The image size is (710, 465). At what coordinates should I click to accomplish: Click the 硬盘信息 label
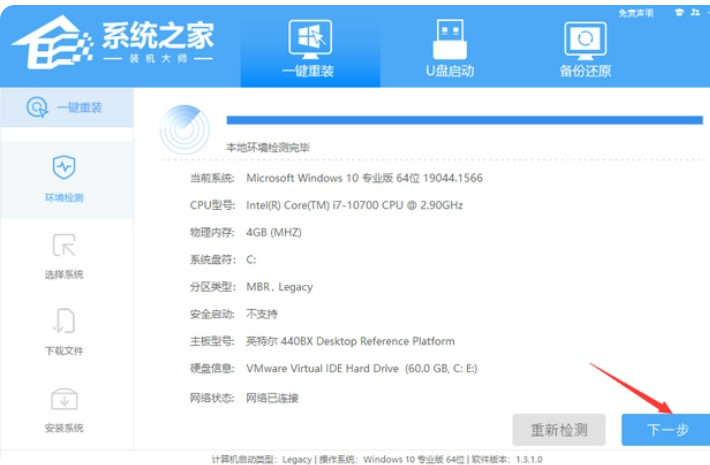click(x=212, y=368)
